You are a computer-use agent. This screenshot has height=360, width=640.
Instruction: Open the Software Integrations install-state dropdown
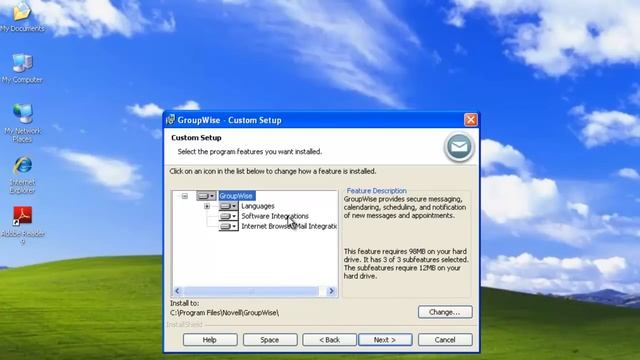(228, 216)
